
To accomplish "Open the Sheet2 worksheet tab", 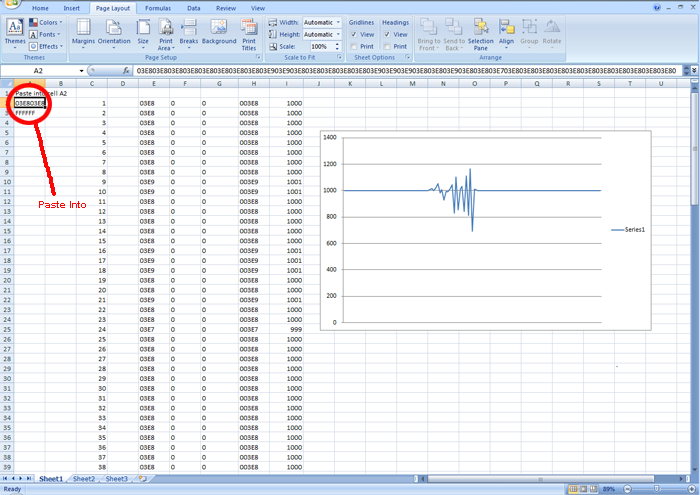I will [x=84, y=479].
